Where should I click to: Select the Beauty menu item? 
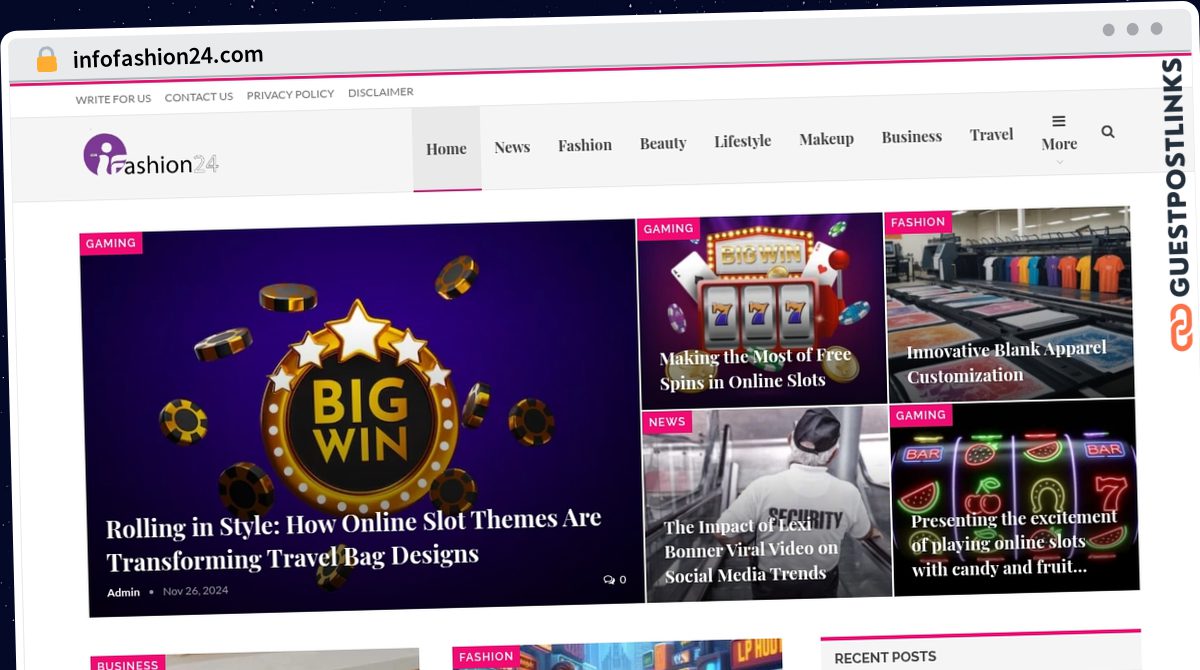click(663, 143)
